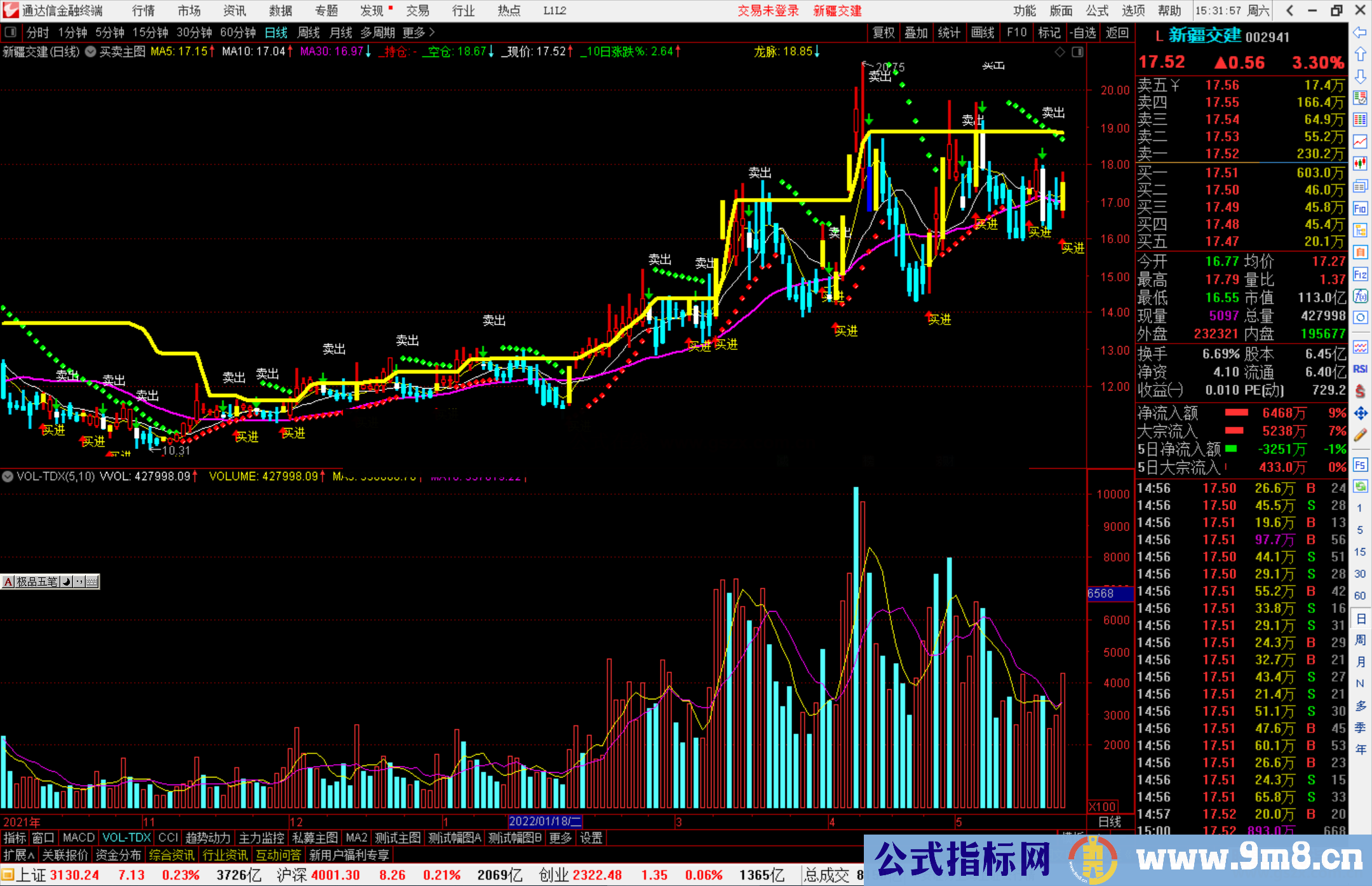Click the 画线 drawing button

[x=983, y=32]
